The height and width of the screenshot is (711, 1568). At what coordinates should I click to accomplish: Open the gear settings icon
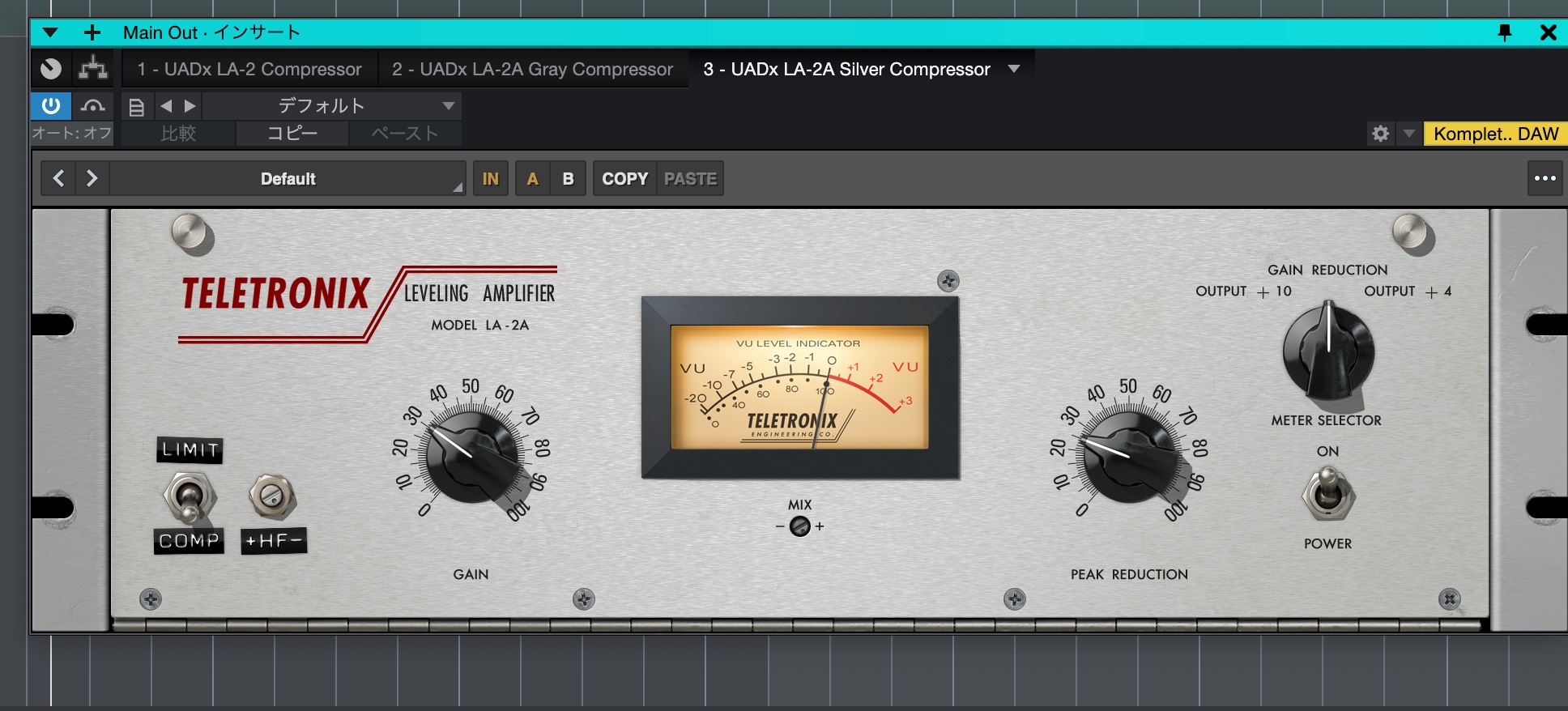(x=1381, y=134)
